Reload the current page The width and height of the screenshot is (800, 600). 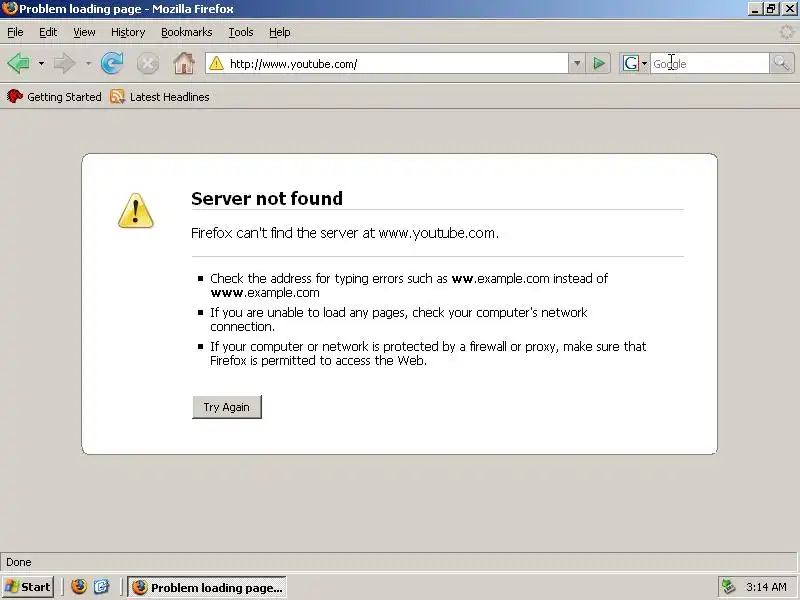click(x=112, y=63)
